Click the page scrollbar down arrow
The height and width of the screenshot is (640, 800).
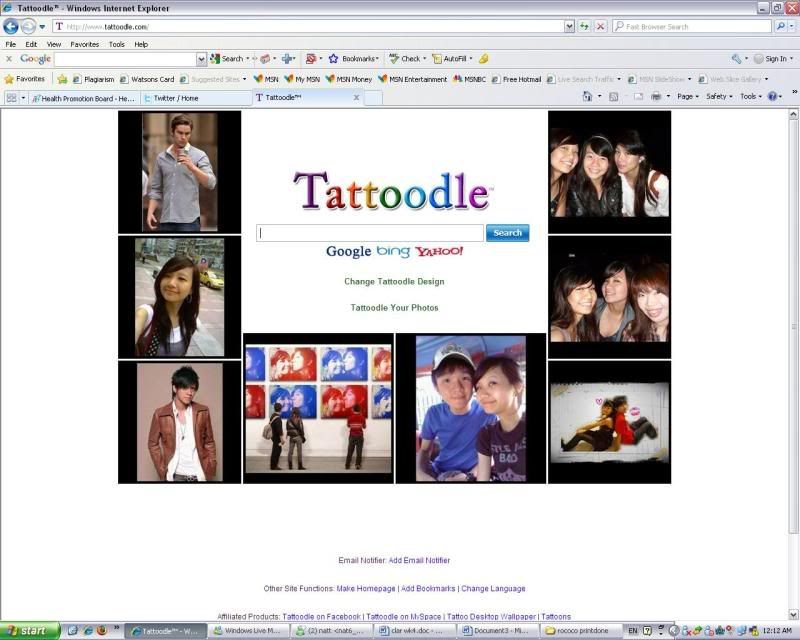[793, 614]
